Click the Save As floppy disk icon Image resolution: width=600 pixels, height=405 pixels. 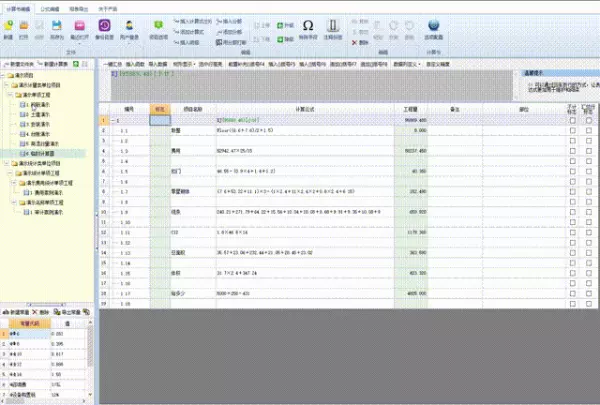pos(57,26)
